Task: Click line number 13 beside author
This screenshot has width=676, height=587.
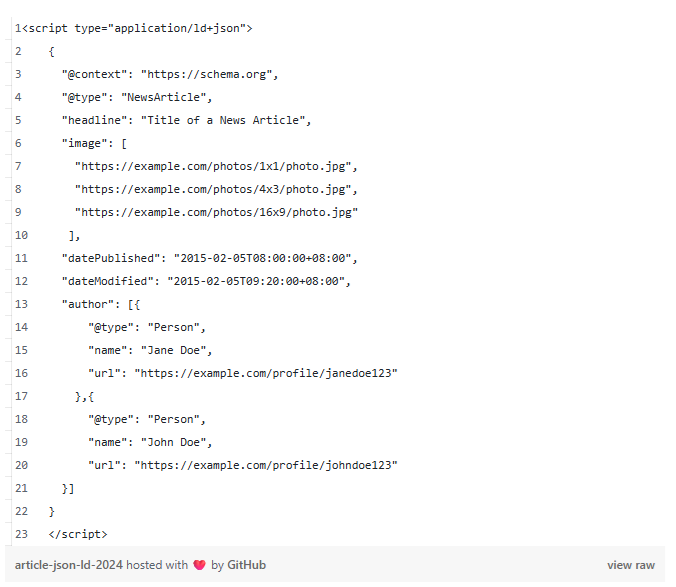Action: (x=21, y=304)
